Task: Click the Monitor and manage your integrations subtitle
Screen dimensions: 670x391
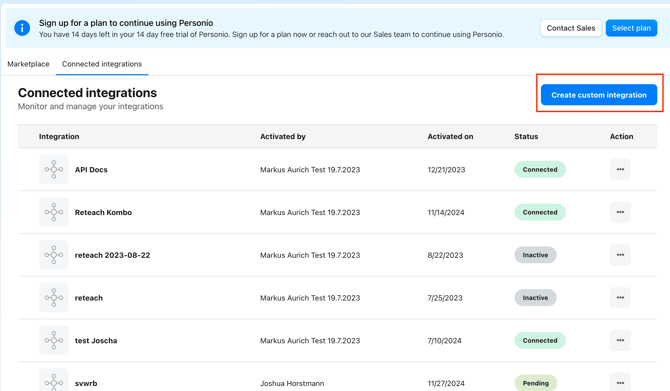Action: tap(91, 106)
